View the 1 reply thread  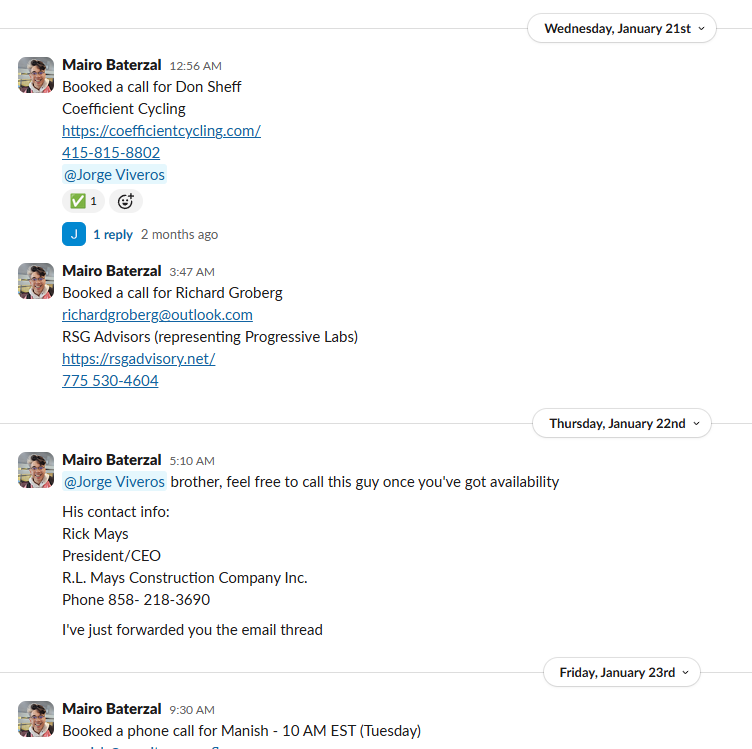click(x=112, y=234)
